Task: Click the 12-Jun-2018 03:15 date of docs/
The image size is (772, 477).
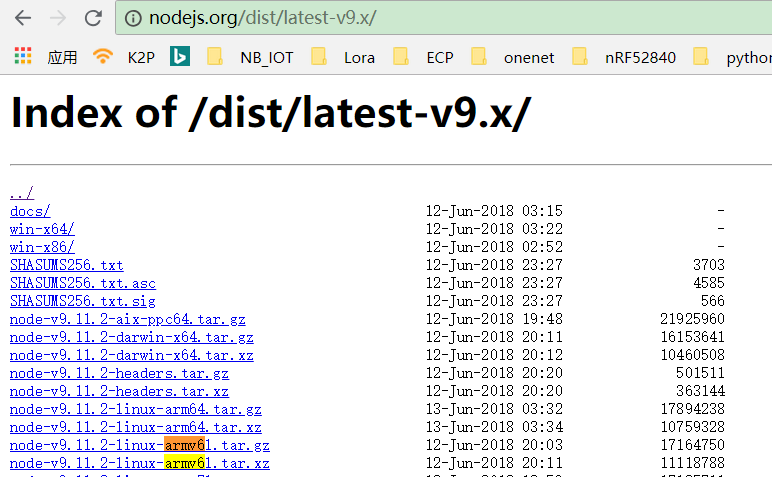Action: tap(494, 211)
